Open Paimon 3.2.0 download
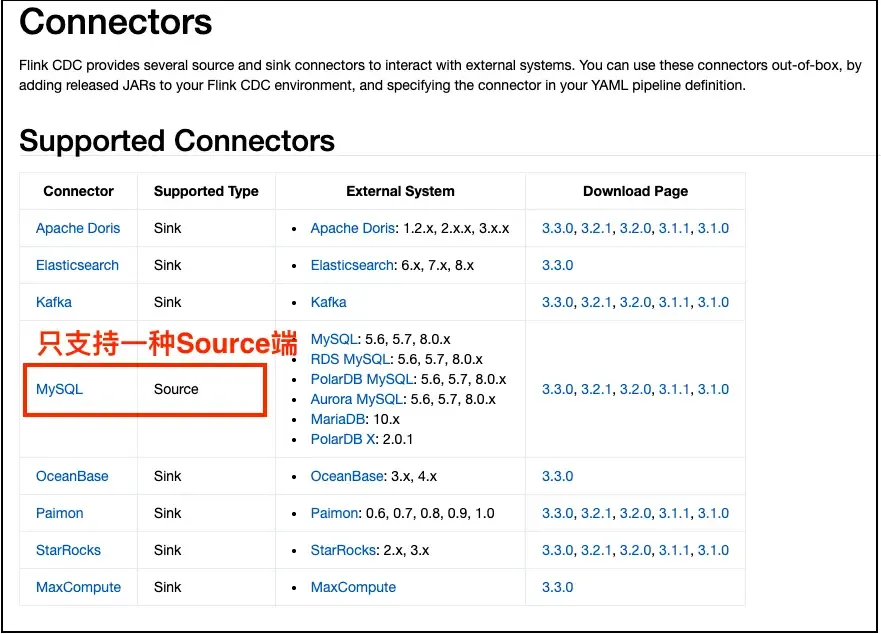 635,513
